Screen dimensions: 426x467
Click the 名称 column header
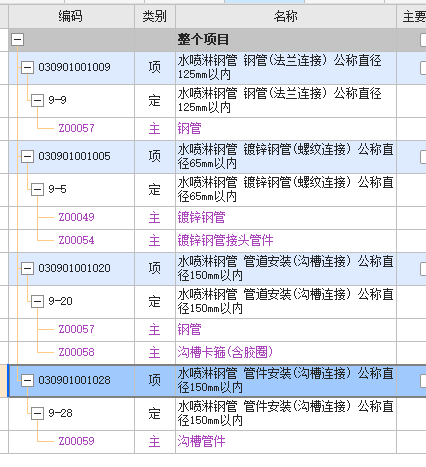[x=286, y=16]
